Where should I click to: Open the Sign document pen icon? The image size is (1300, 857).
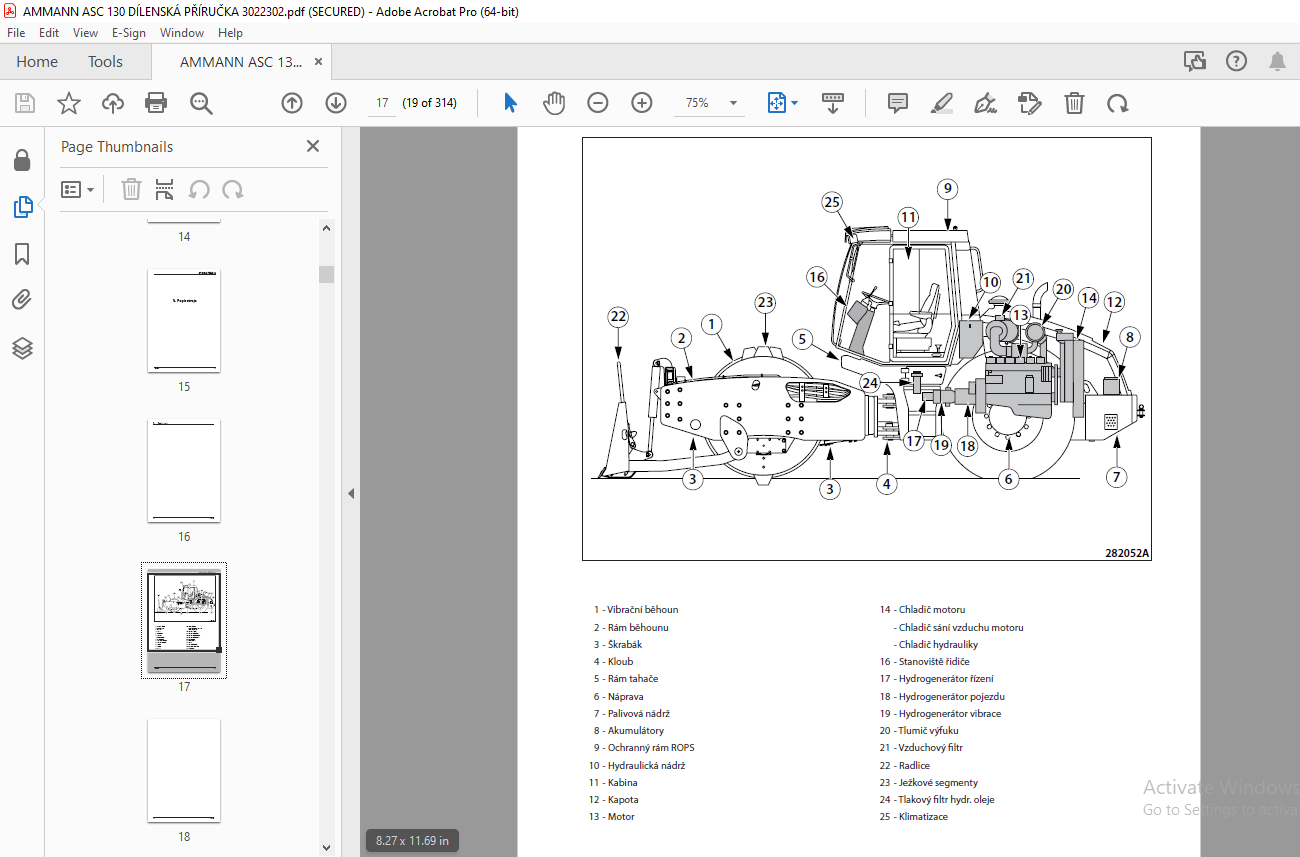click(x=985, y=103)
